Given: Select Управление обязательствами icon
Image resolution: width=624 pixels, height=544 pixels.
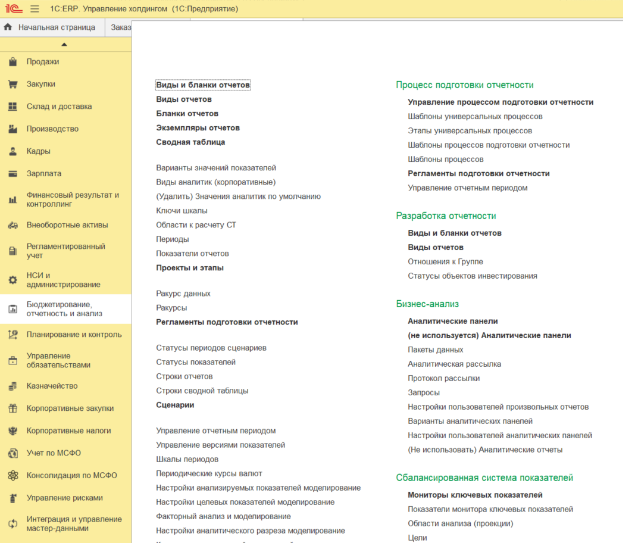Looking at the screenshot, I should [x=13, y=361].
